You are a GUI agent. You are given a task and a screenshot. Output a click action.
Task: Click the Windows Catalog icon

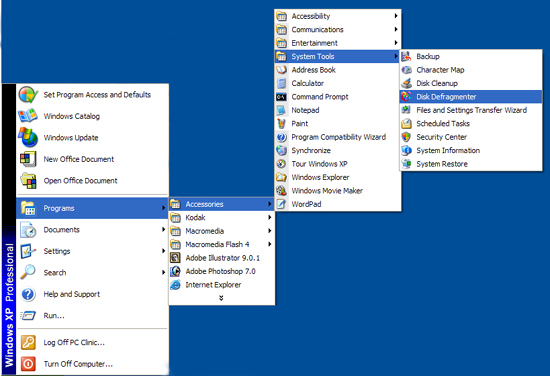pos(28,116)
